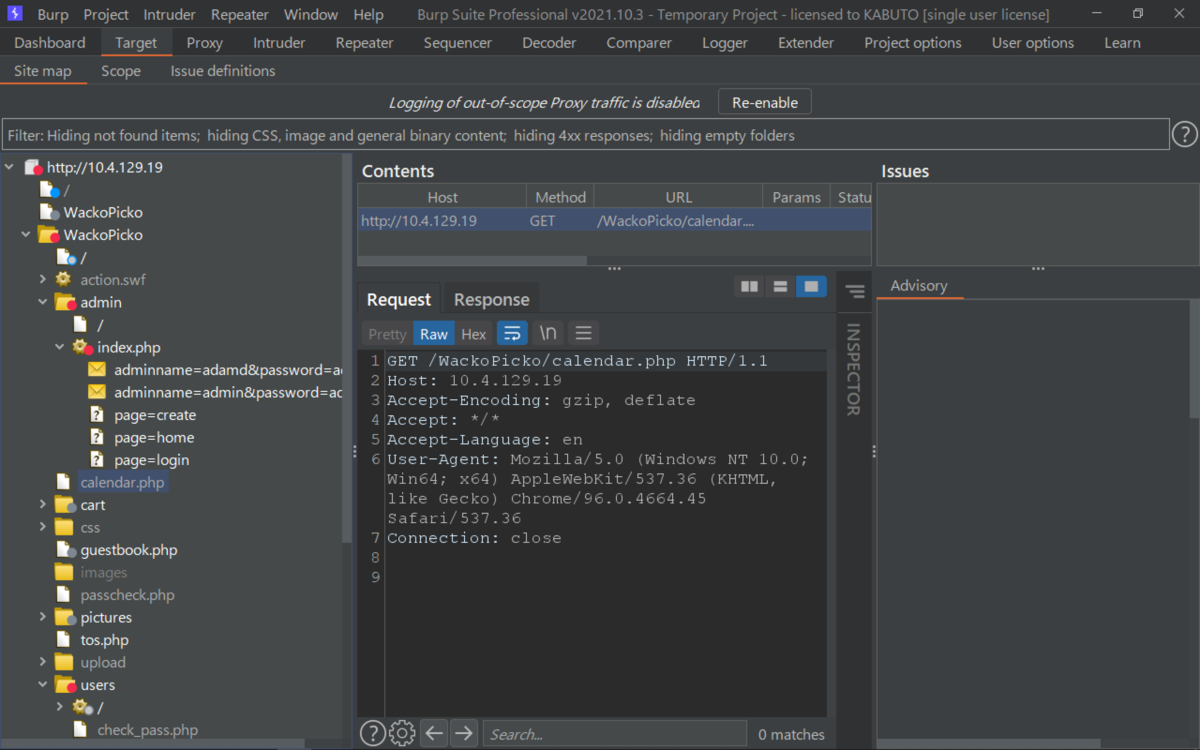1200x750 pixels.
Task: Switch request view to Pretty
Action: 387,334
